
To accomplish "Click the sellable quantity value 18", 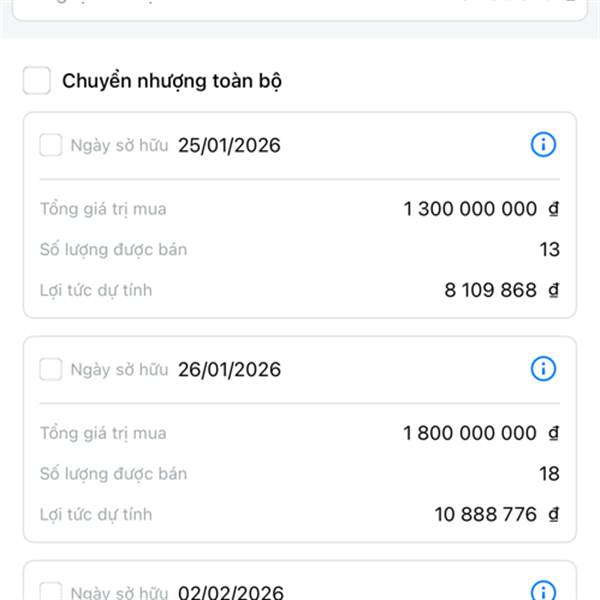I will 549,474.
